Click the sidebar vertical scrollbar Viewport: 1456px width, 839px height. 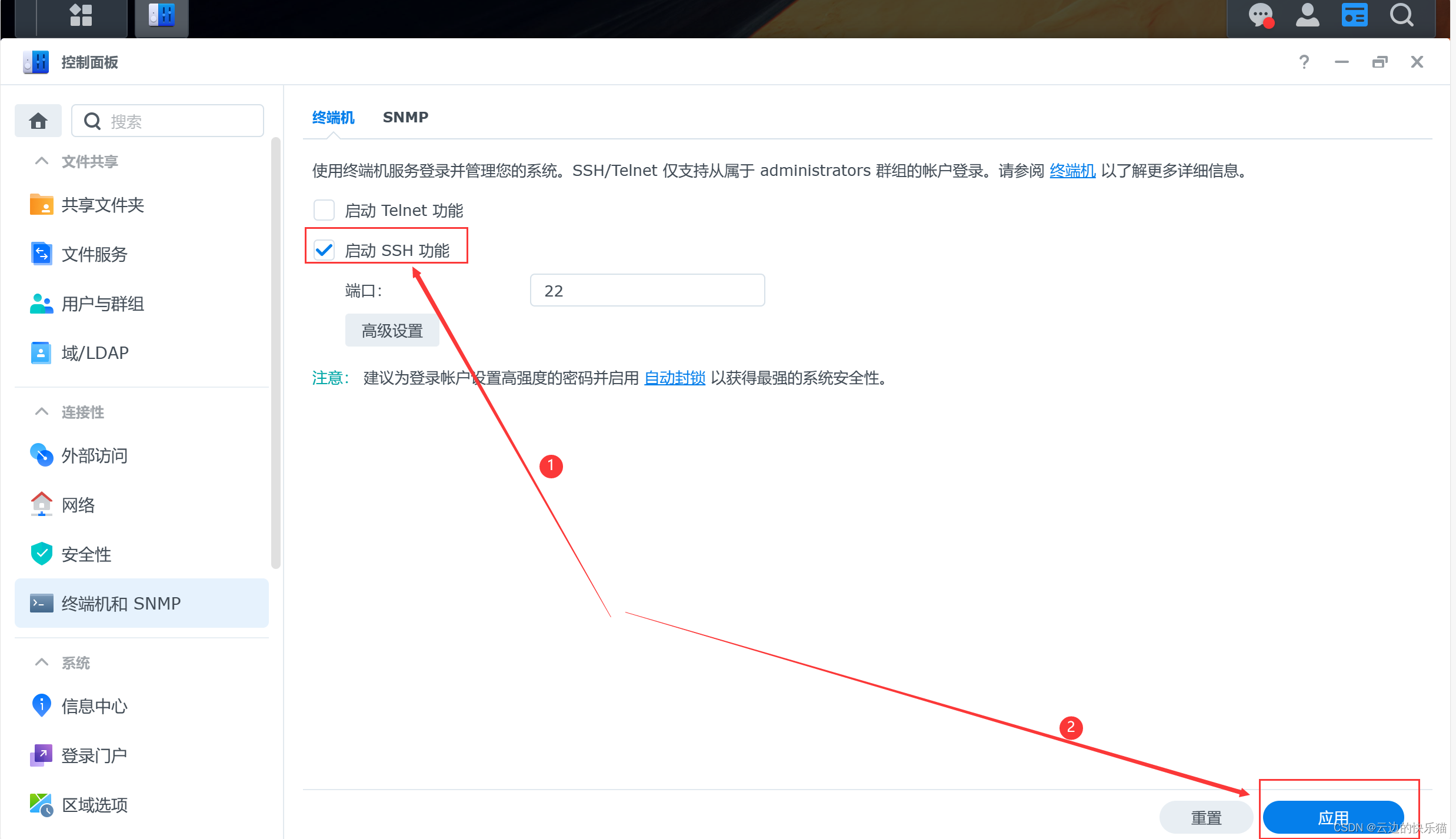coord(276,353)
